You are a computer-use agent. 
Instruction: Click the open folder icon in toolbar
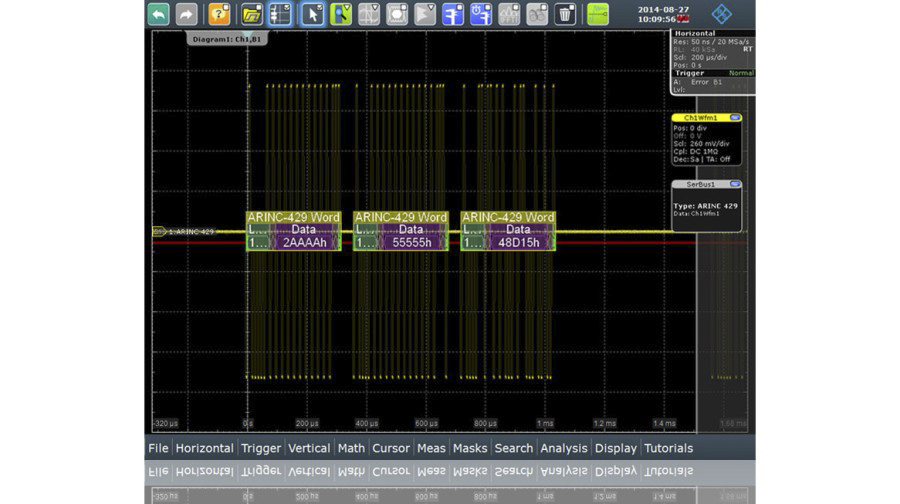coord(252,14)
